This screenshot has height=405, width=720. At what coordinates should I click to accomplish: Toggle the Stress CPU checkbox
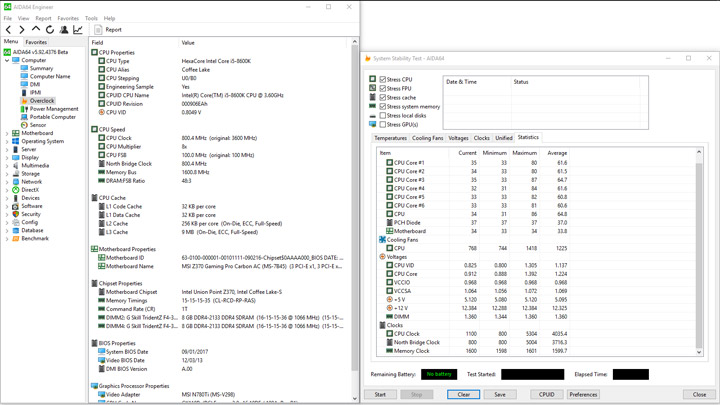[382, 79]
